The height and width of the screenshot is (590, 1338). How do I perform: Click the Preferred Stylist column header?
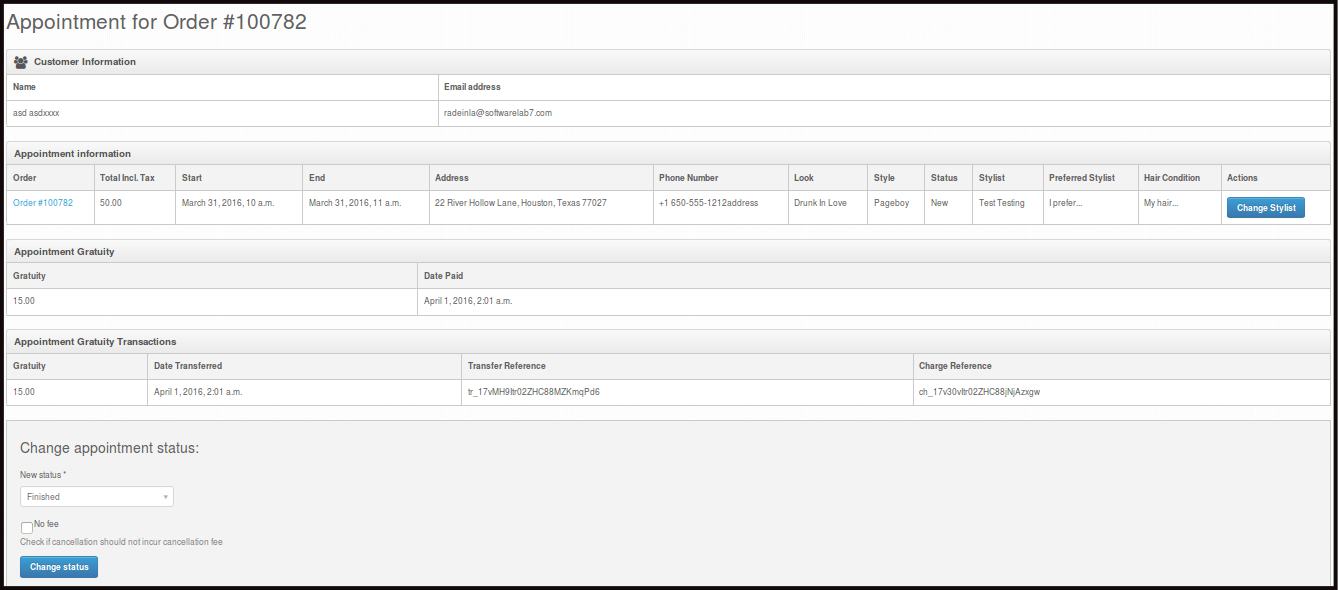(1082, 178)
